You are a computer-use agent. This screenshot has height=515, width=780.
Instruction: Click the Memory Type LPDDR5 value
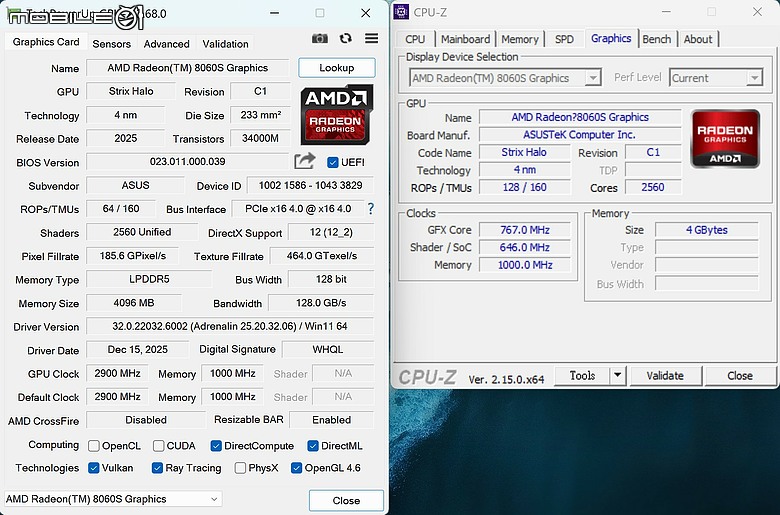coord(149,279)
